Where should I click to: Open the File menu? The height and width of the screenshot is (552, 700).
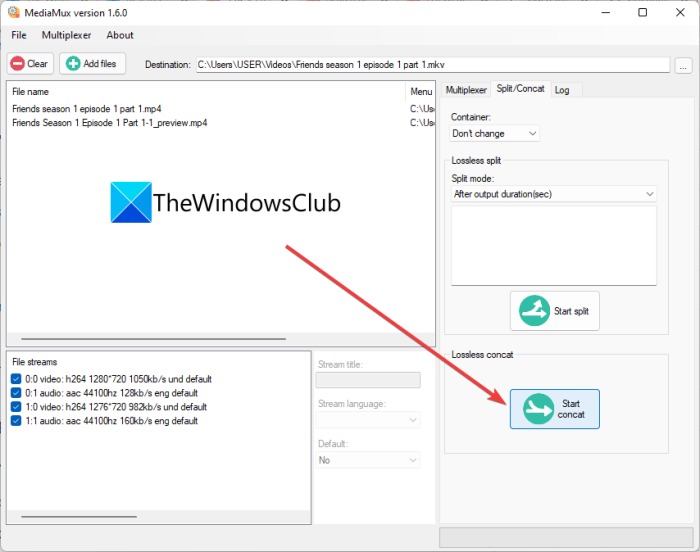19,35
